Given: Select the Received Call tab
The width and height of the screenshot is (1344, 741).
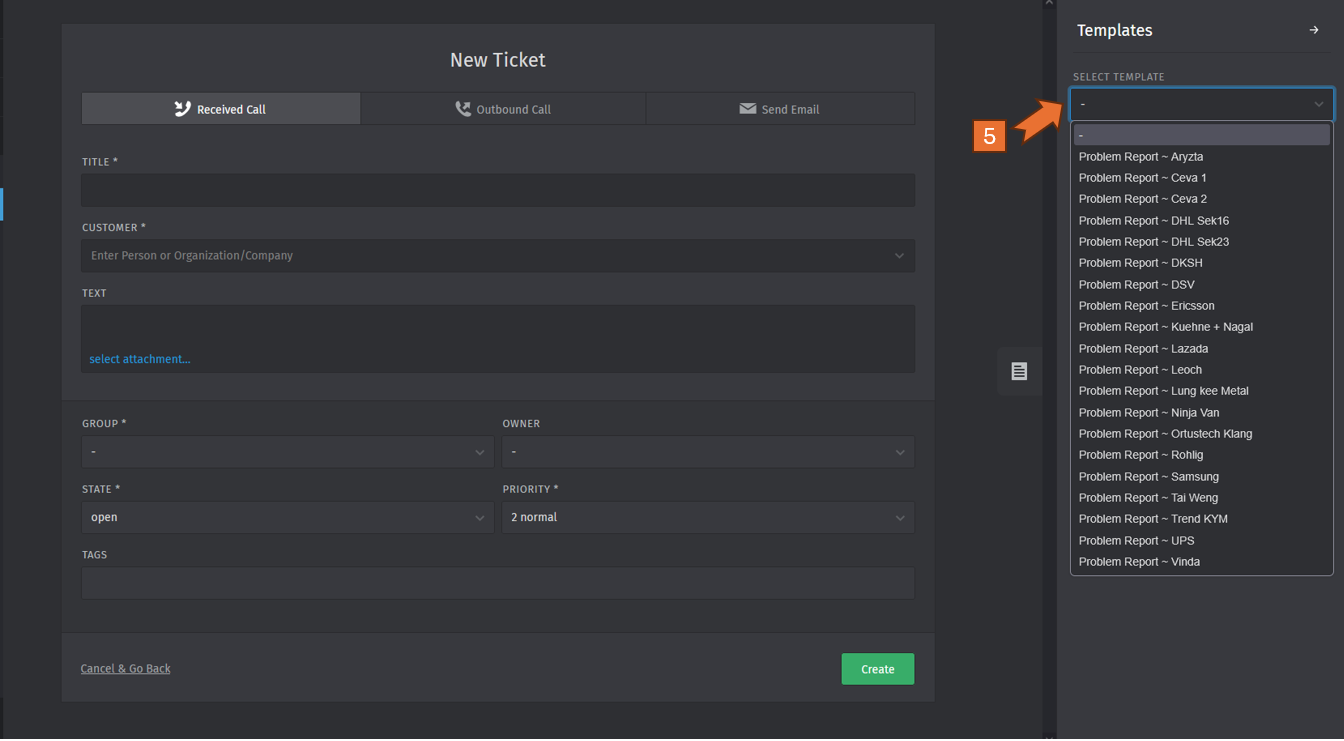Looking at the screenshot, I should tap(221, 109).
